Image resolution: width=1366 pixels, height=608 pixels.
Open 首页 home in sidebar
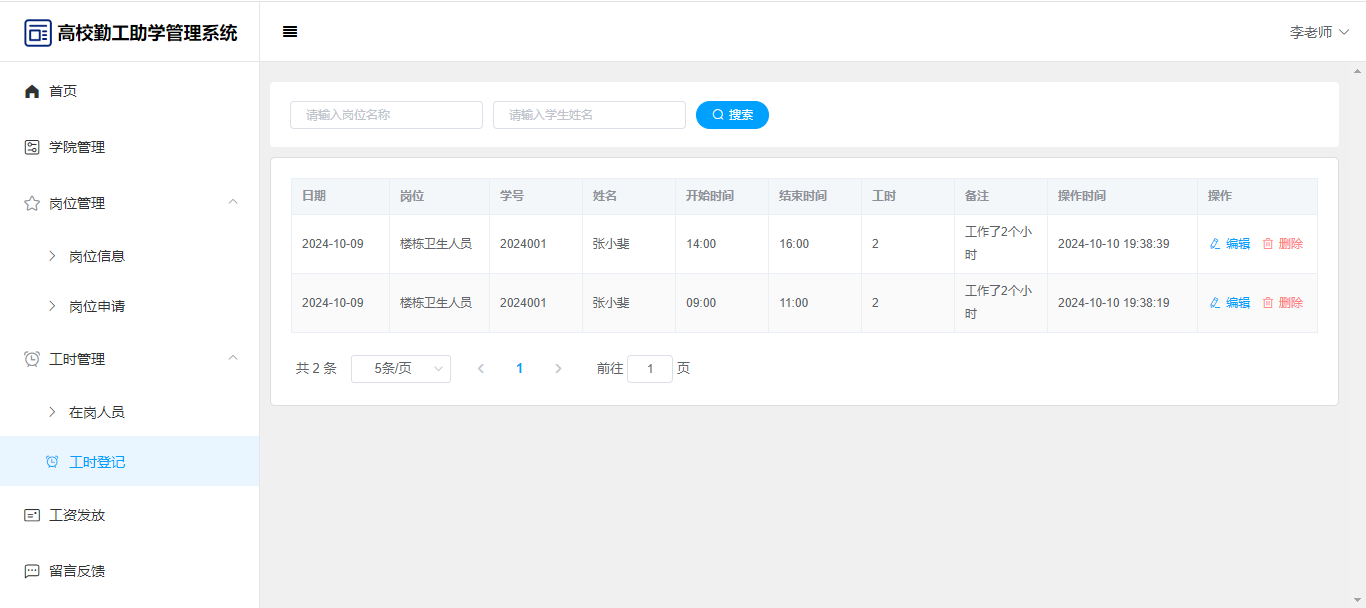tap(63, 91)
